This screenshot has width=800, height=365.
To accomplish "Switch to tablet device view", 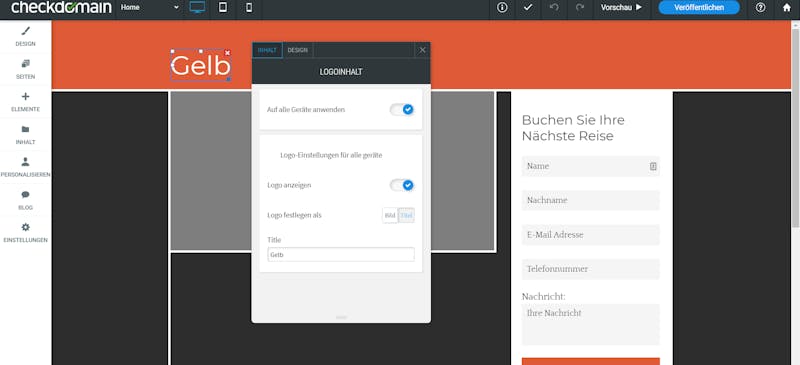I will [223, 8].
